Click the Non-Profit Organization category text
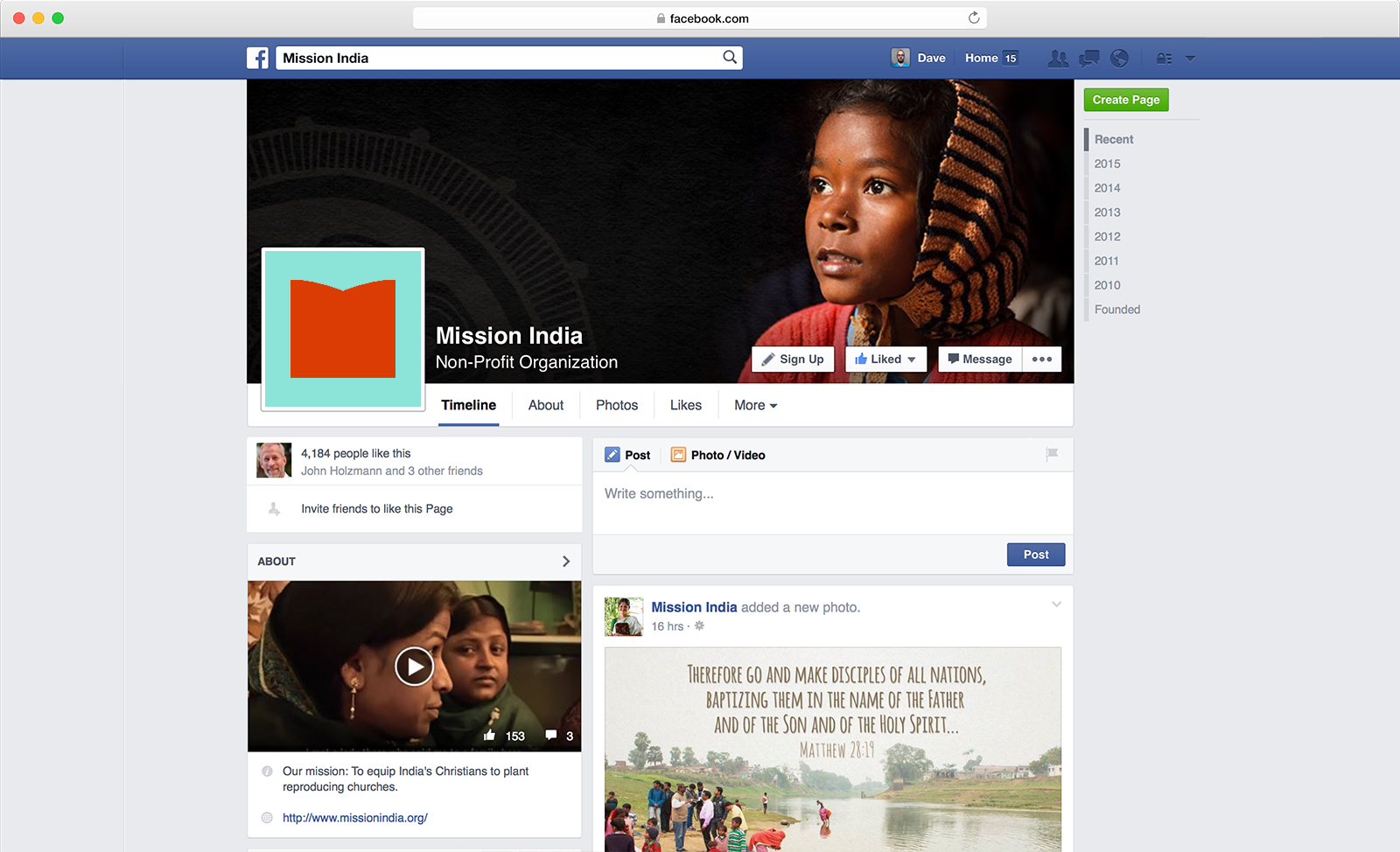 [x=527, y=362]
